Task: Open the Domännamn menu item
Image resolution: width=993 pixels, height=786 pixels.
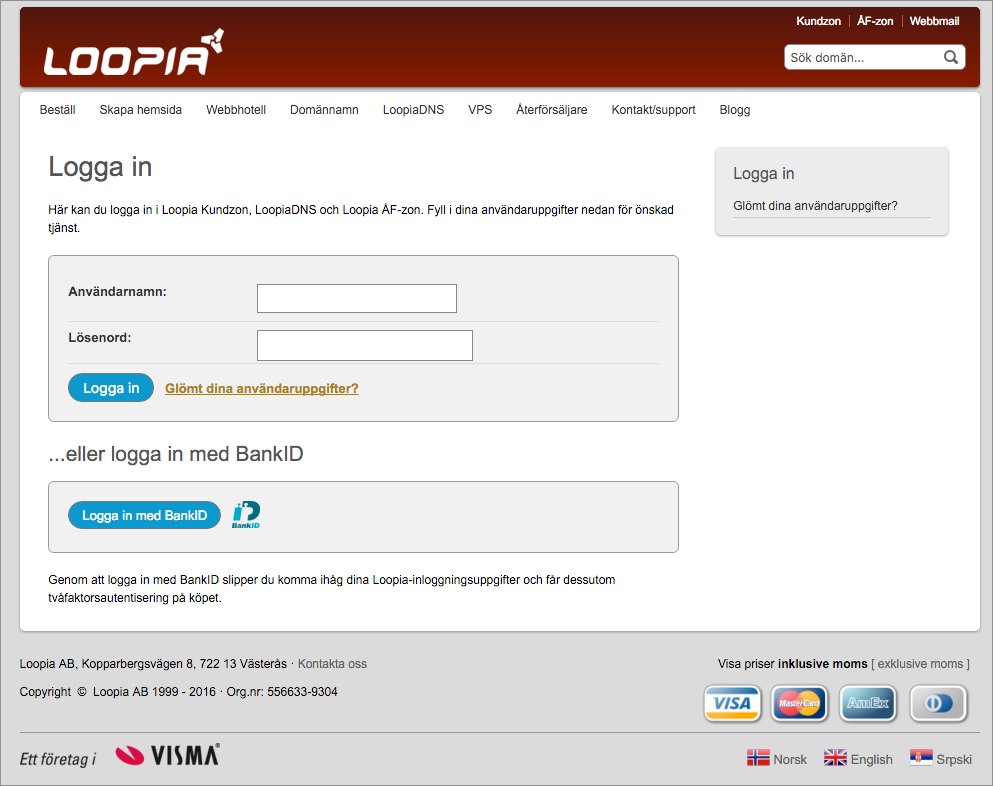Action: tap(324, 110)
